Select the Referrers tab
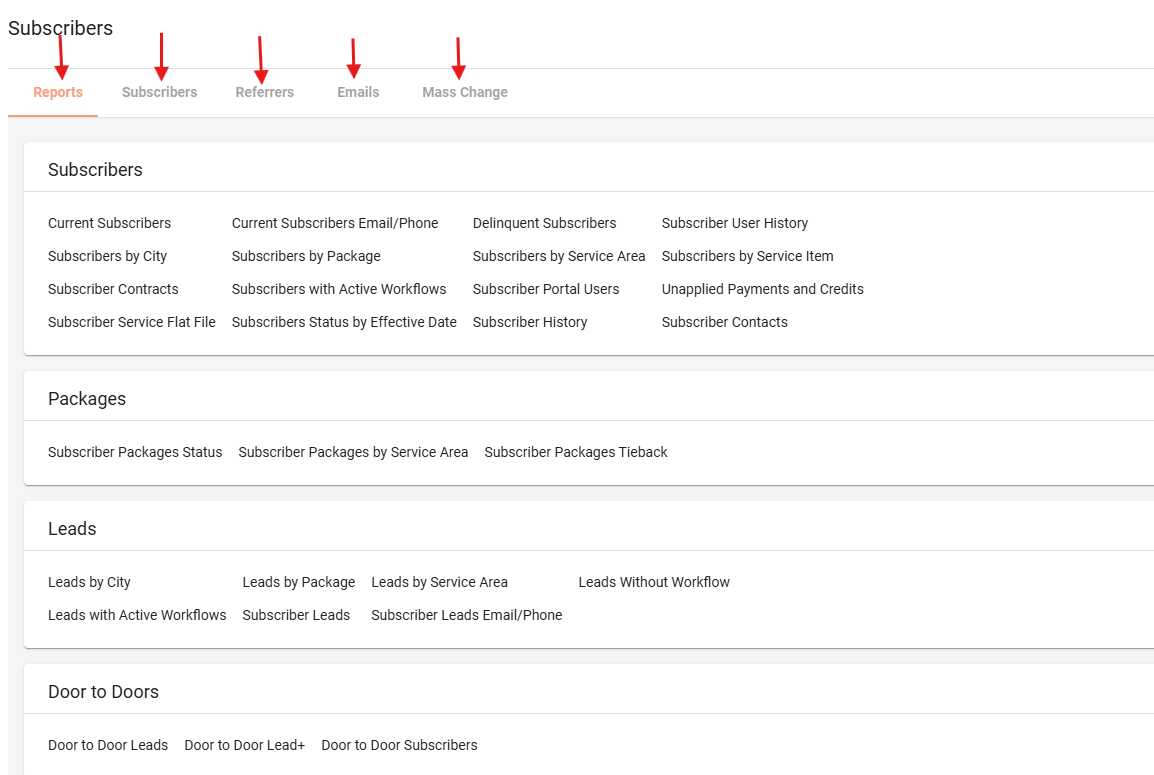The height and width of the screenshot is (775, 1154). (x=264, y=92)
